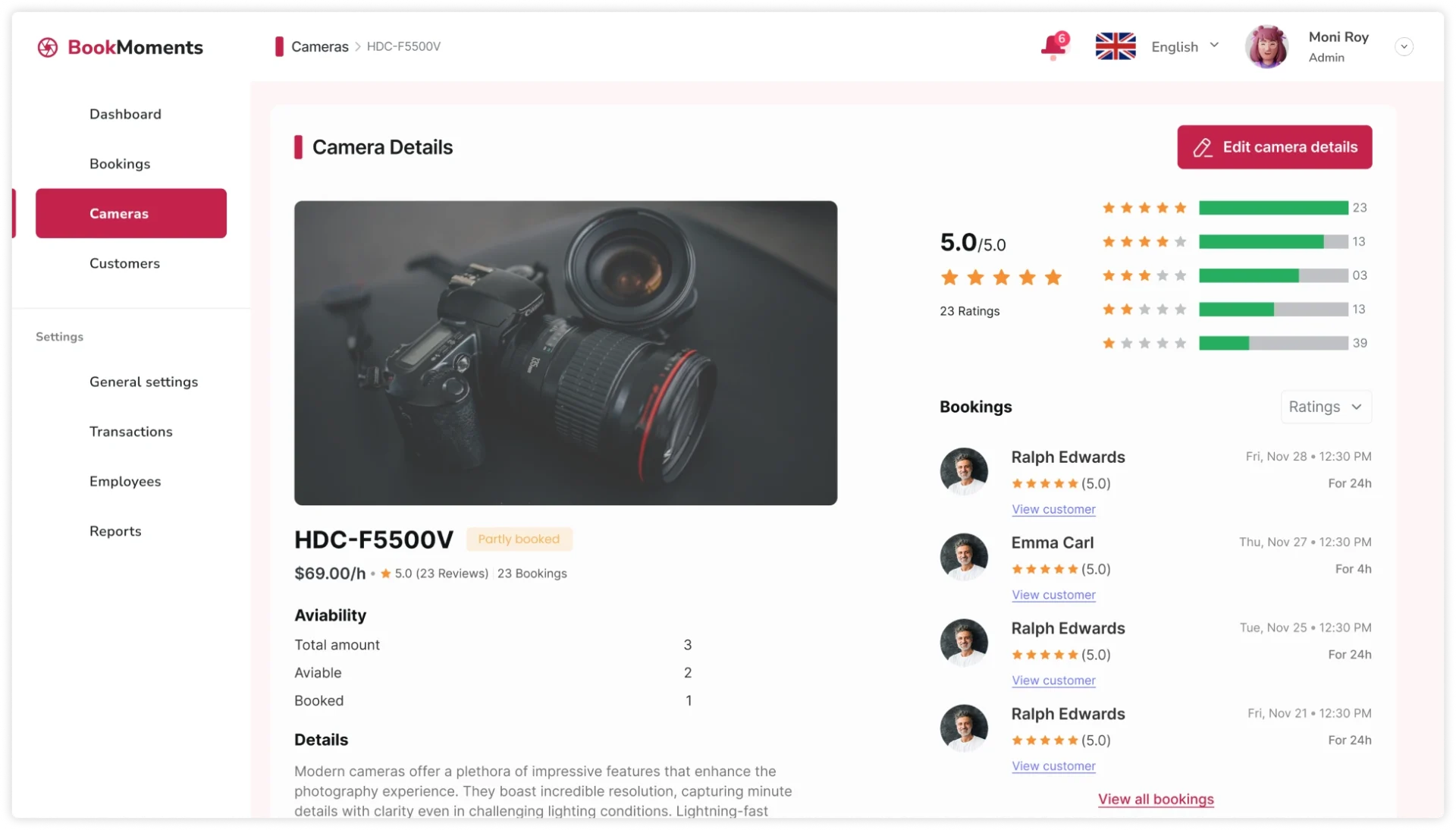Select Customers in the sidebar
This screenshot has height=830, width=1456.
click(x=124, y=263)
